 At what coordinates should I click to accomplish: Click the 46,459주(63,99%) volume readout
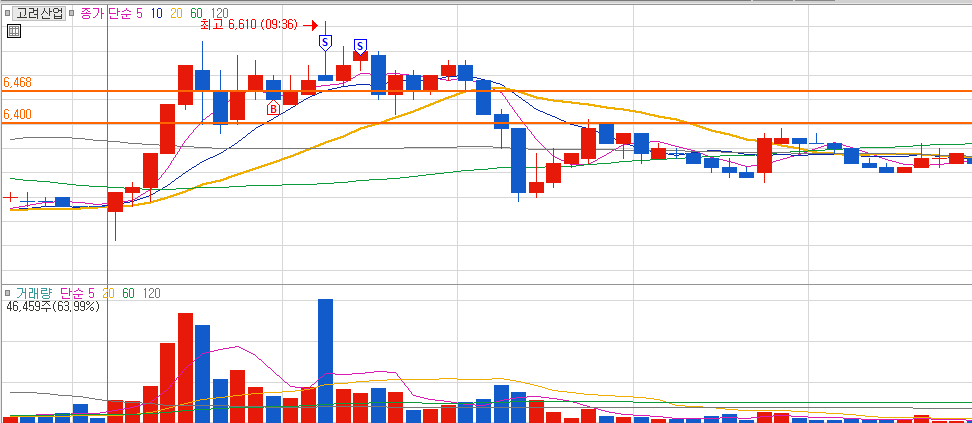tap(53, 306)
